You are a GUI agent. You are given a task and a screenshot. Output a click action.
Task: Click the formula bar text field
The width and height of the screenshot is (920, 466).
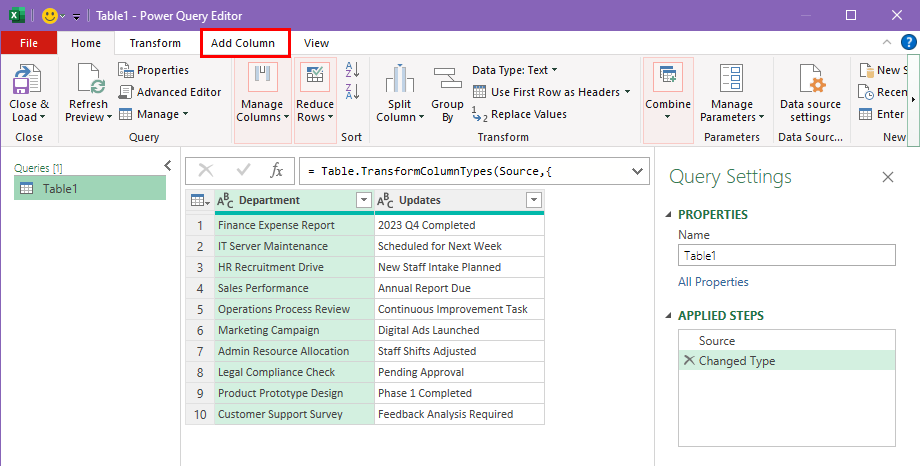click(x=464, y=171)
